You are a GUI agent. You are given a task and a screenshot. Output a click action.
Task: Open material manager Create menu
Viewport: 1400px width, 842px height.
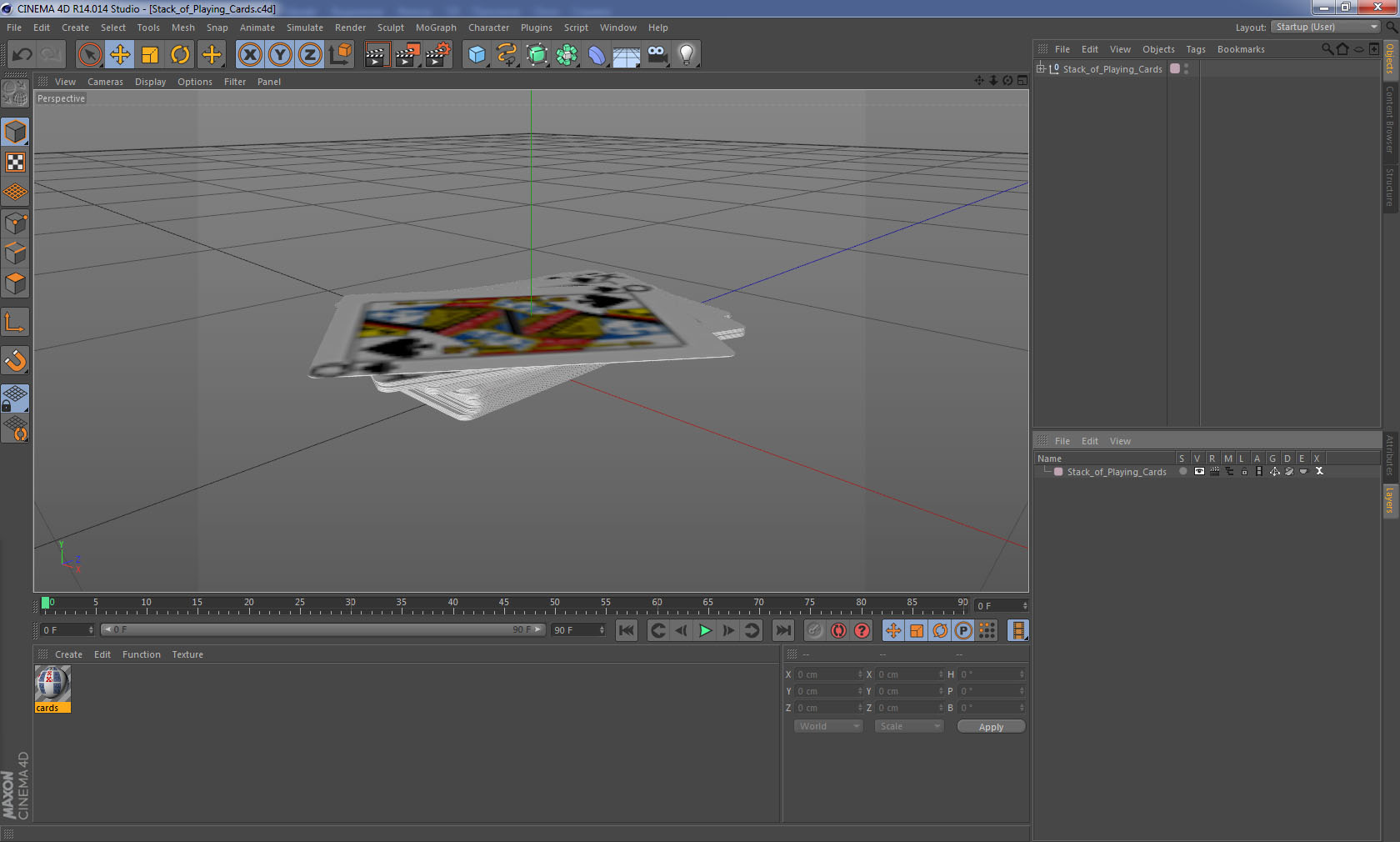(x=68, y=654)
